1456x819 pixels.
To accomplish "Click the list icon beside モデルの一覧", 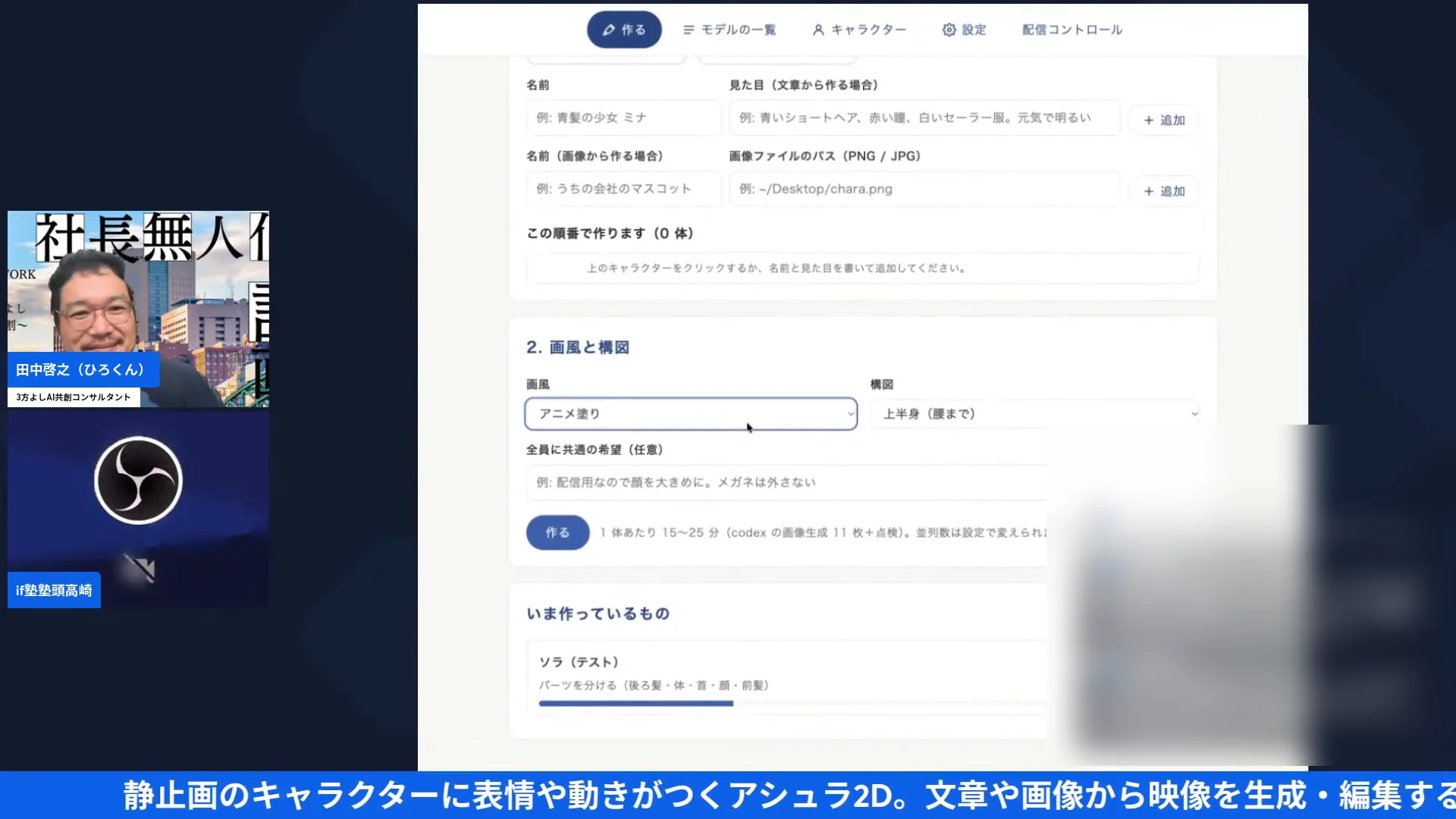I will click(x=689, y=30).
